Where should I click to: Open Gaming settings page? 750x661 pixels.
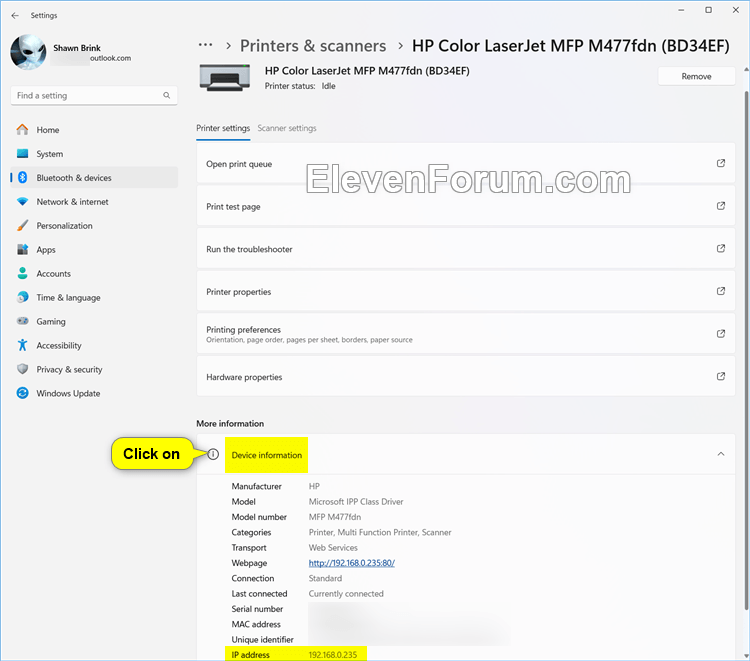pyautogui.click(x=94, y=321)
